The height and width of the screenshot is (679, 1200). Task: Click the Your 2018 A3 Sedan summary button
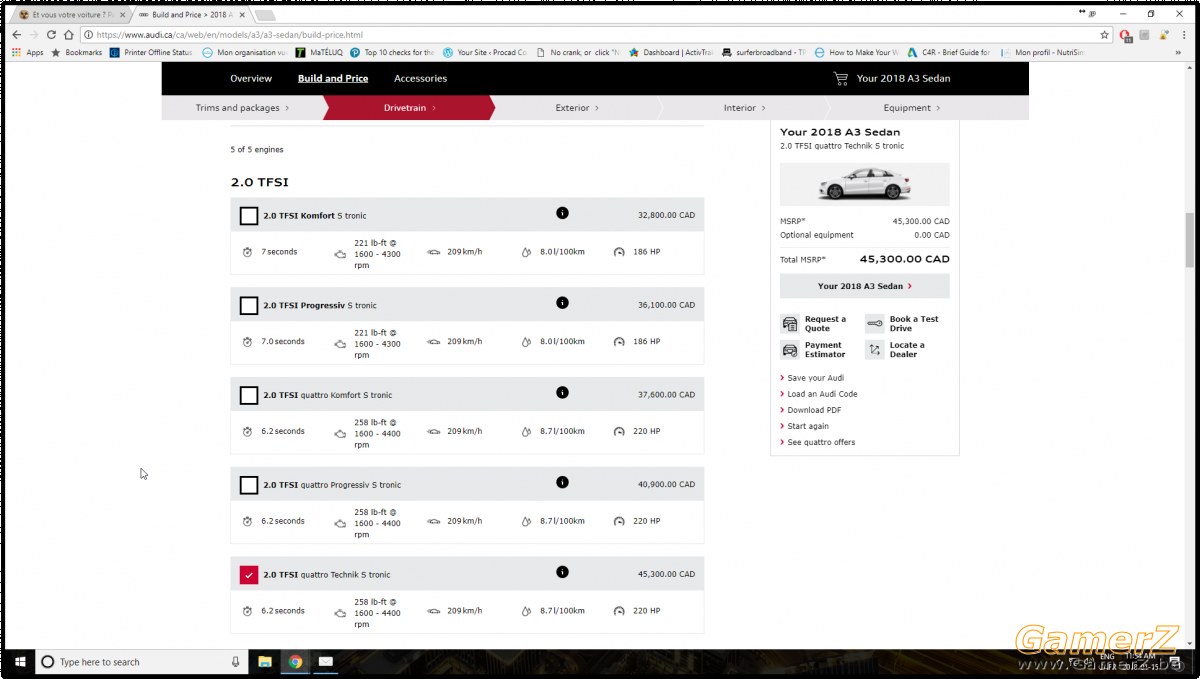[x=865, y=286]
